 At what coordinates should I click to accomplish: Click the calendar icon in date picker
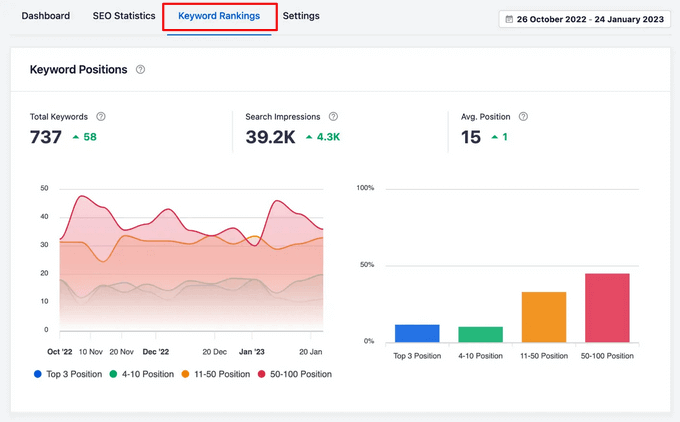coord(509,19)
